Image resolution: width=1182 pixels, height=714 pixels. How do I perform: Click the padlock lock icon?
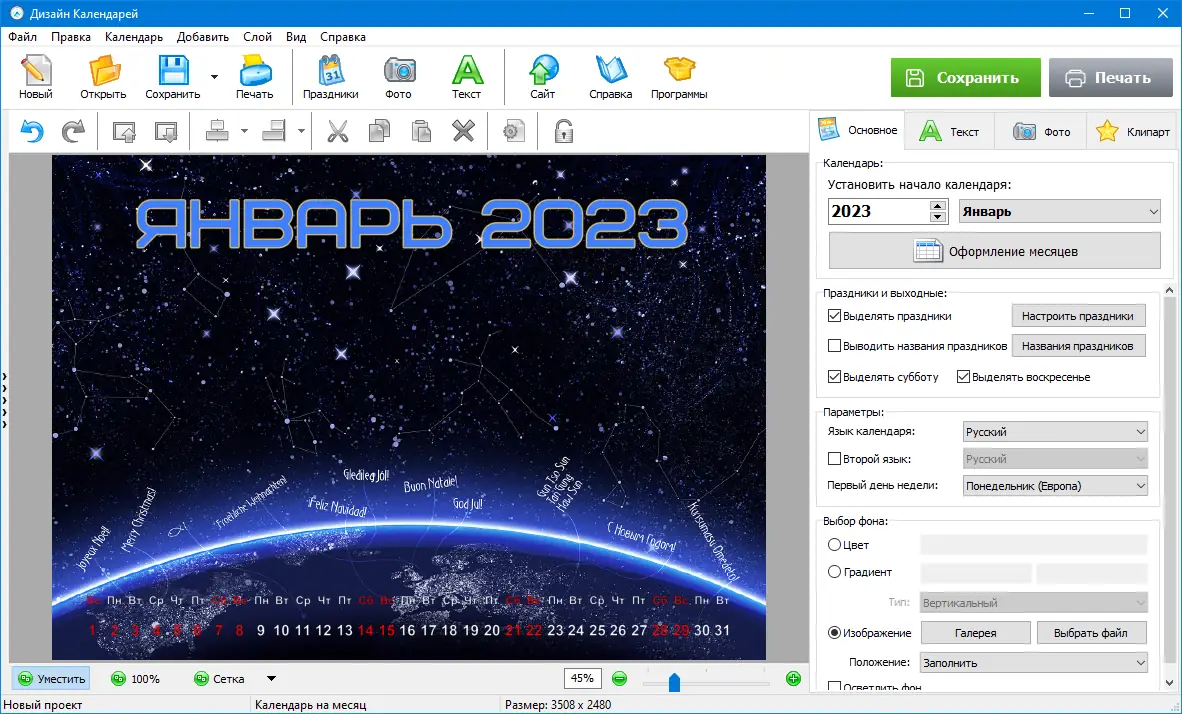563,131
